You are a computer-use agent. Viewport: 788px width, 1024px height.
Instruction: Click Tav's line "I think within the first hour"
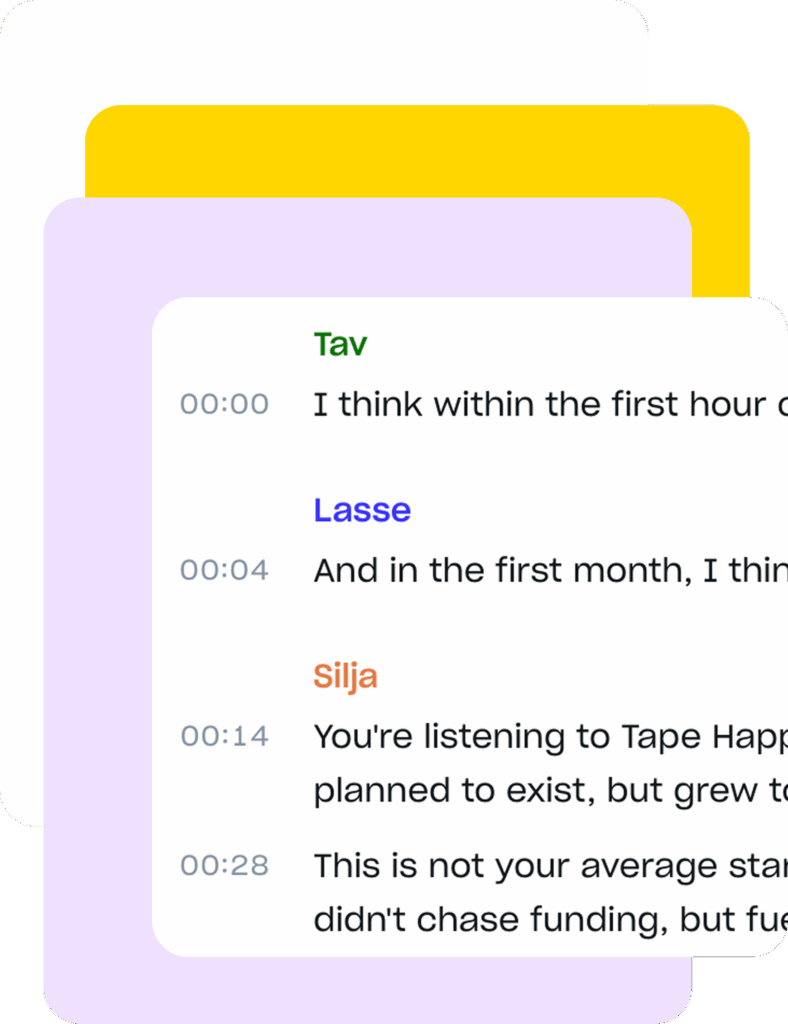point(540,404)
